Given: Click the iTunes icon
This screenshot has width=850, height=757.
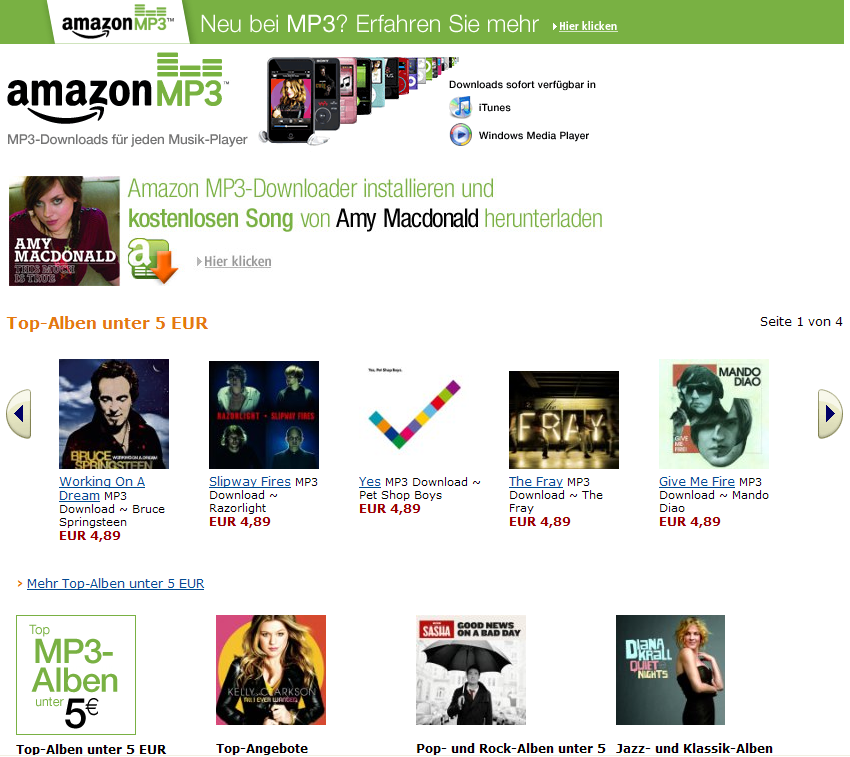Looking at the screenshot, I should [461, 107].
